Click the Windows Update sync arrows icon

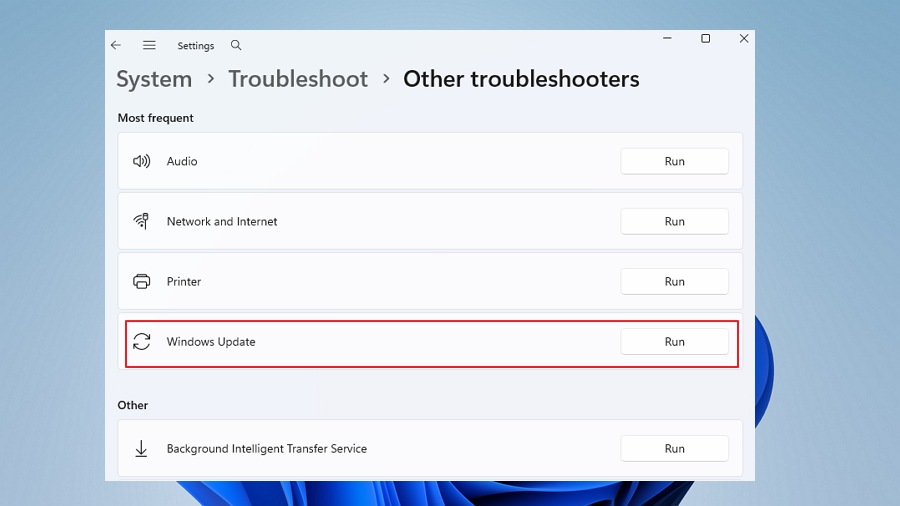[x=141, y=341]
